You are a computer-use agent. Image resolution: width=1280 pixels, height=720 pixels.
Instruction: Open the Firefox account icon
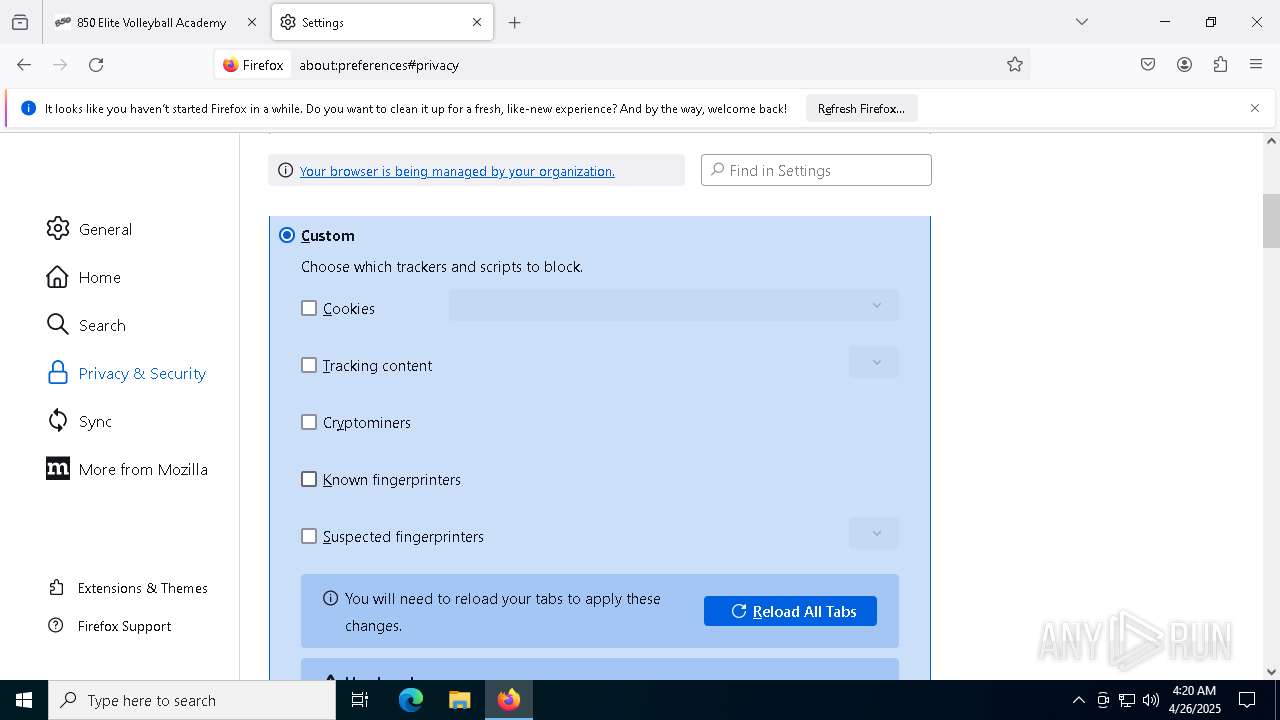tap(1184, 65)
